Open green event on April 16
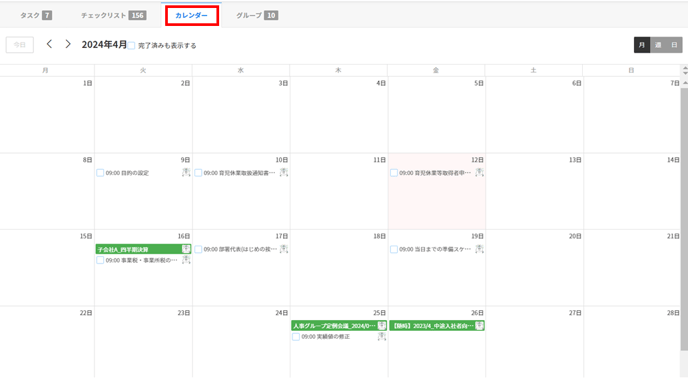Screen dimensions: 688x378 [x=143, y=249]
